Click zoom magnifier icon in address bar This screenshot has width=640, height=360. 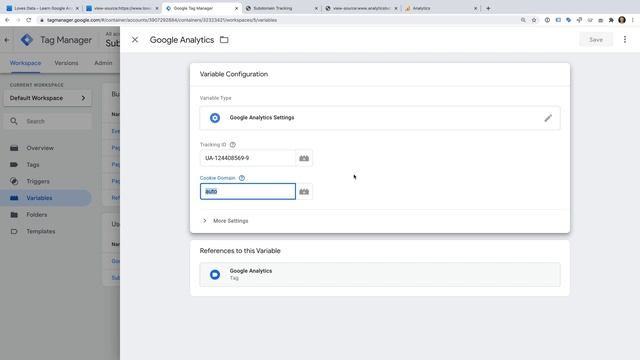pos(523,20)
